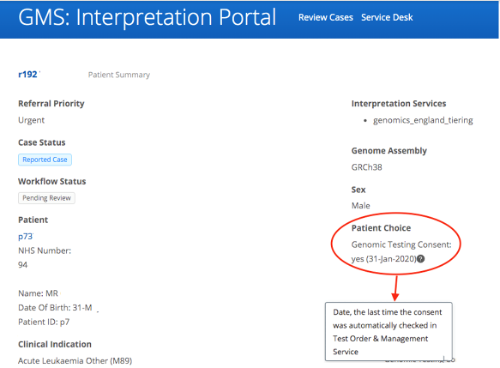Click the Interpretation Services heading
Image resolution: width=500 pixels, height=368 pixels.
coord(399,104)
